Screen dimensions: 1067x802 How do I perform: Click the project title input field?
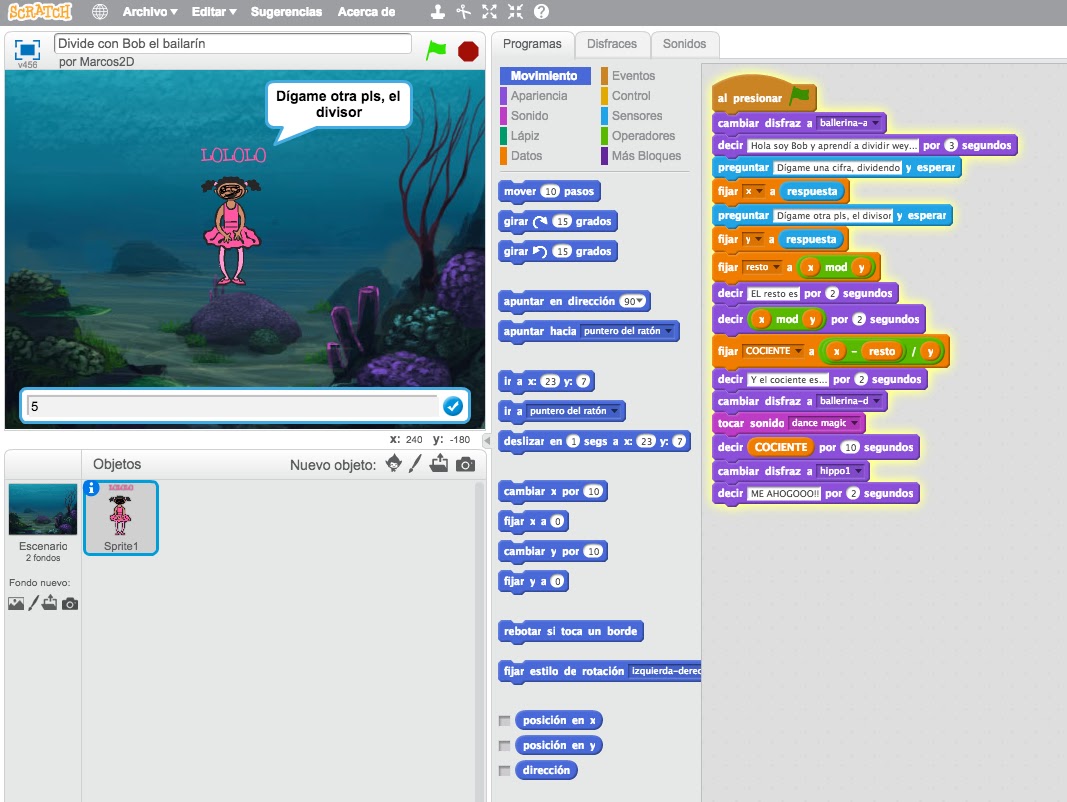(x=230, y=43)
